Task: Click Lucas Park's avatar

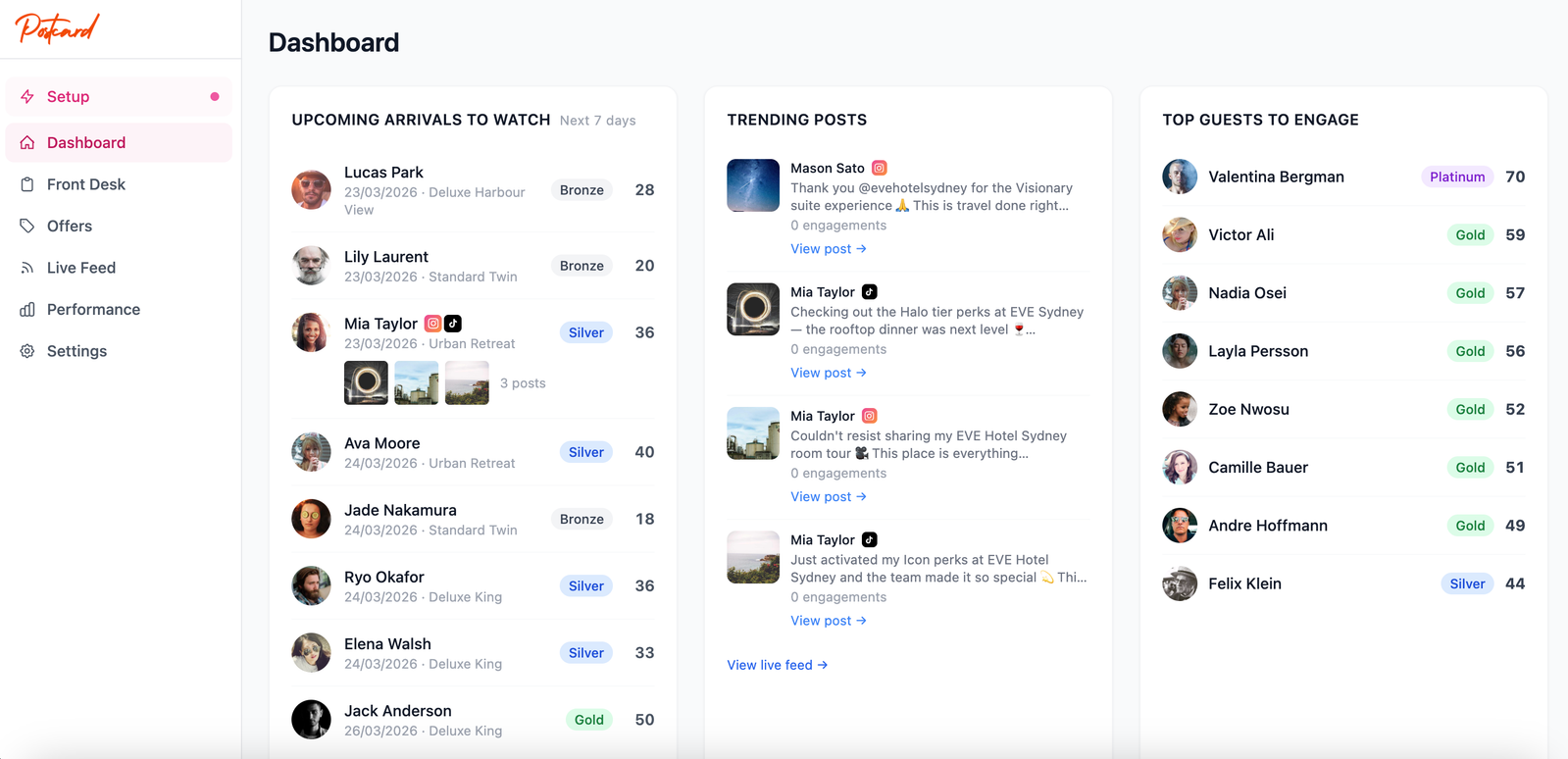Action: pyautogui.click(x=311, y=189)
